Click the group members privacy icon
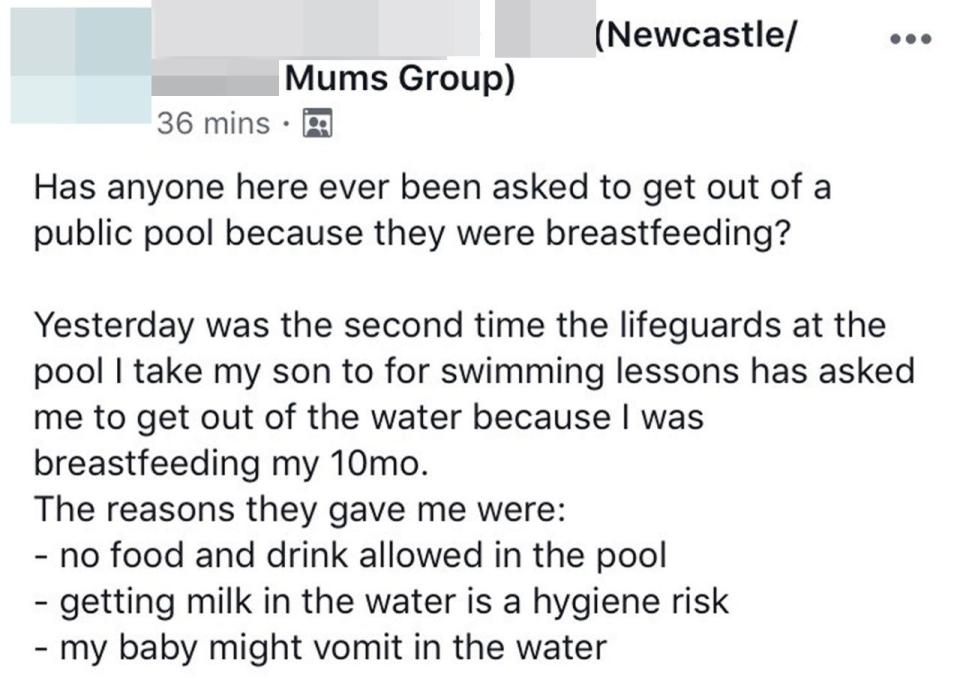Image resolution: width=960 pixels, height=683 pixels. (x=318, y=122)
